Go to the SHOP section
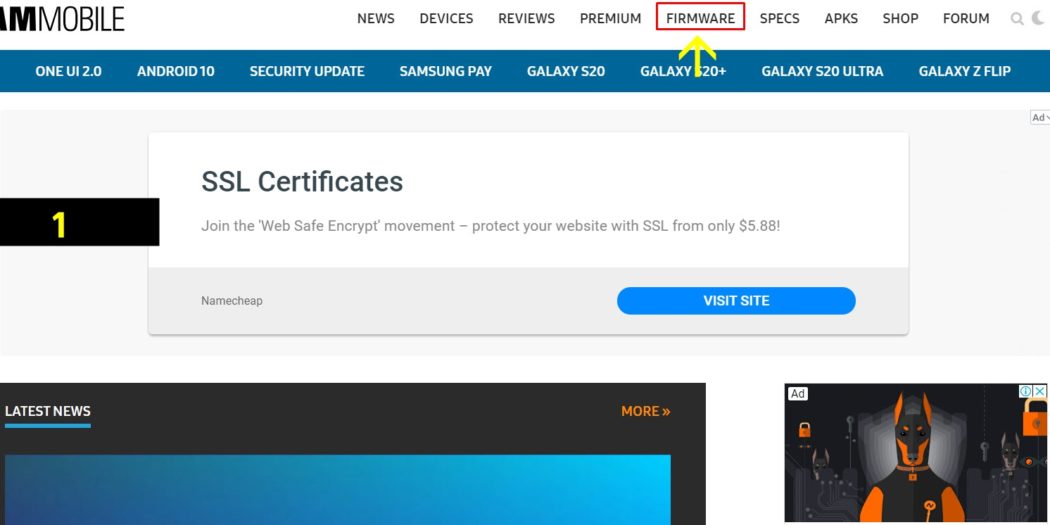 click(900, 19)
